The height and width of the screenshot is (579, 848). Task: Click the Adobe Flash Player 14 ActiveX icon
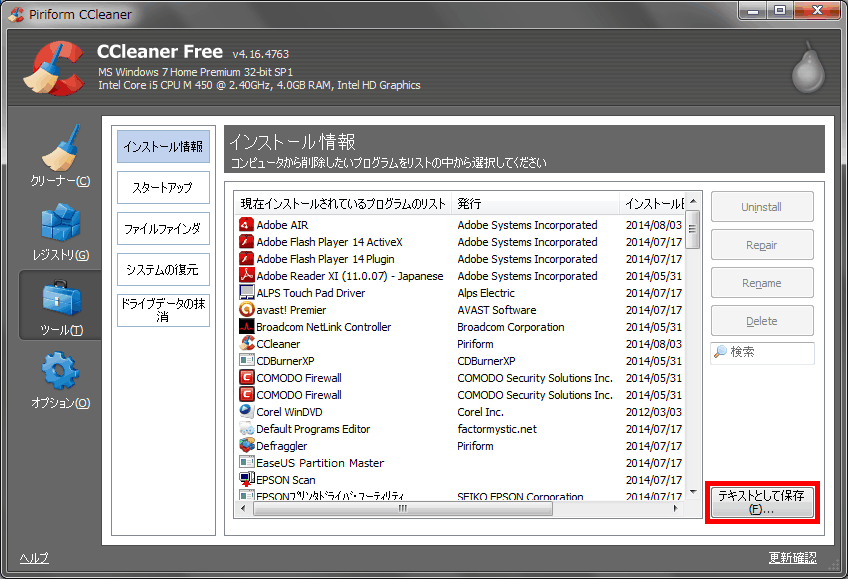click(247, 242)
